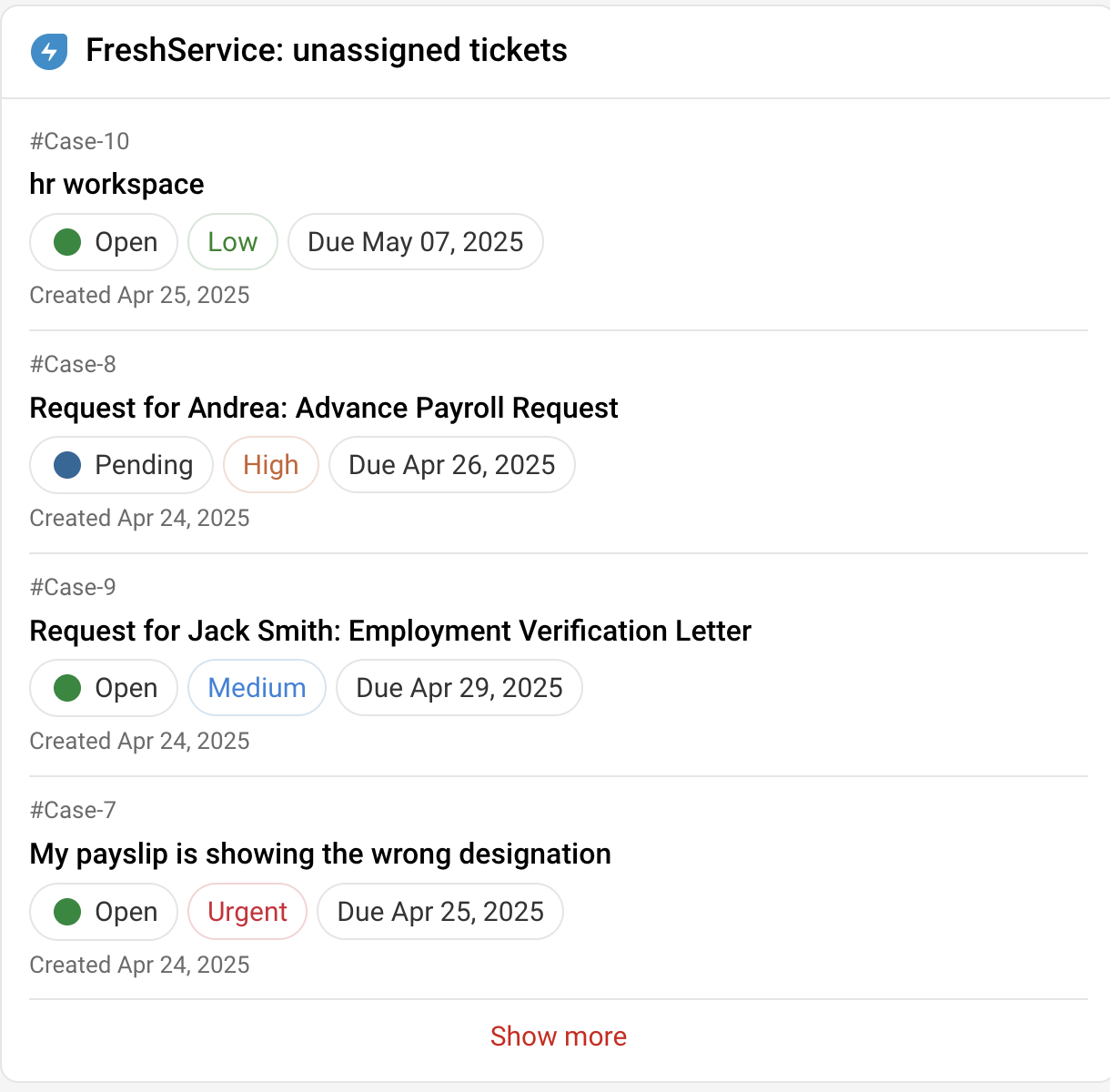Click the FreshService lightning bolt logo

click(x=49, y=51)
